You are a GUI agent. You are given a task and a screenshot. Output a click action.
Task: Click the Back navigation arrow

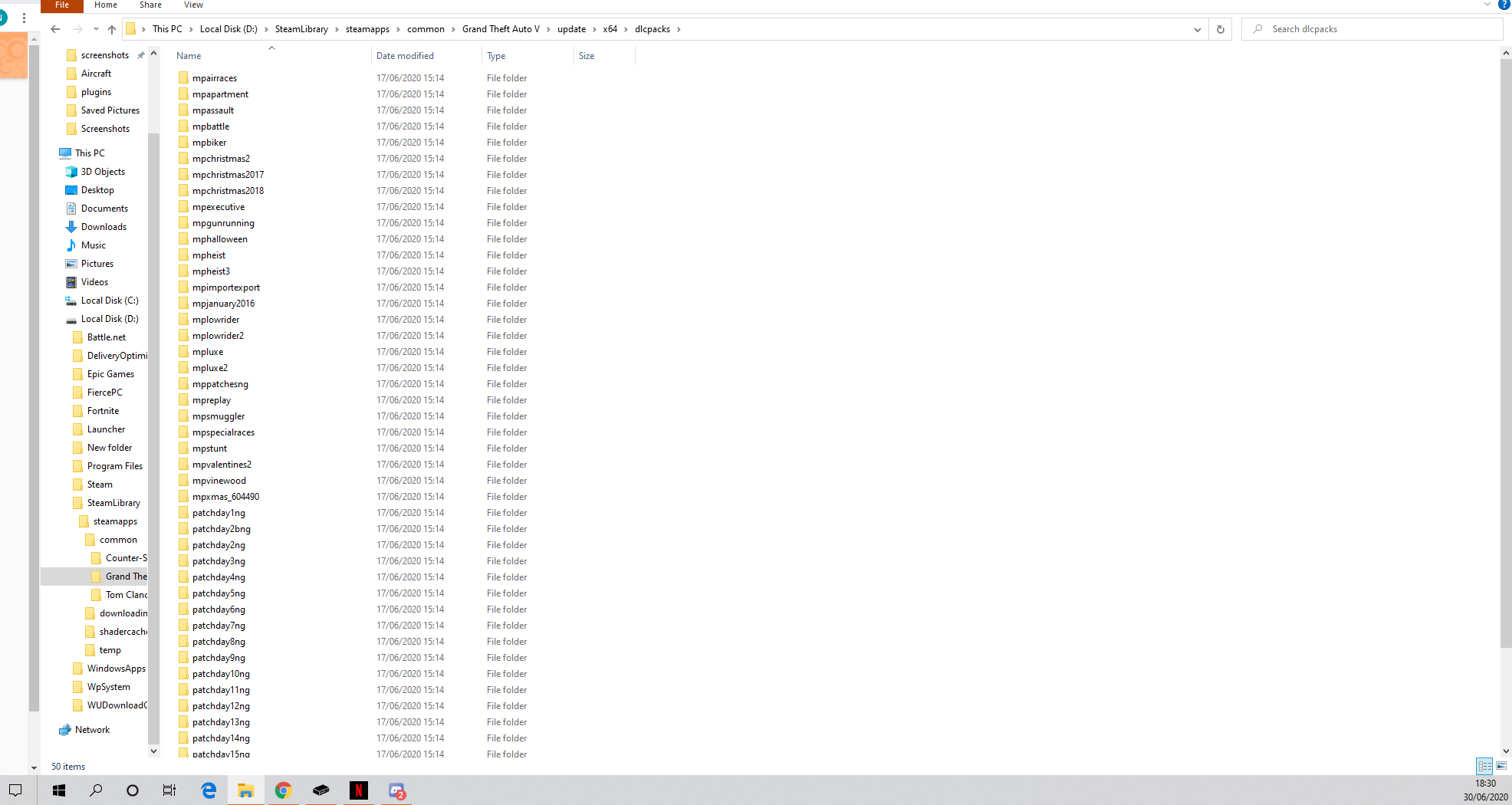[55, 29]
